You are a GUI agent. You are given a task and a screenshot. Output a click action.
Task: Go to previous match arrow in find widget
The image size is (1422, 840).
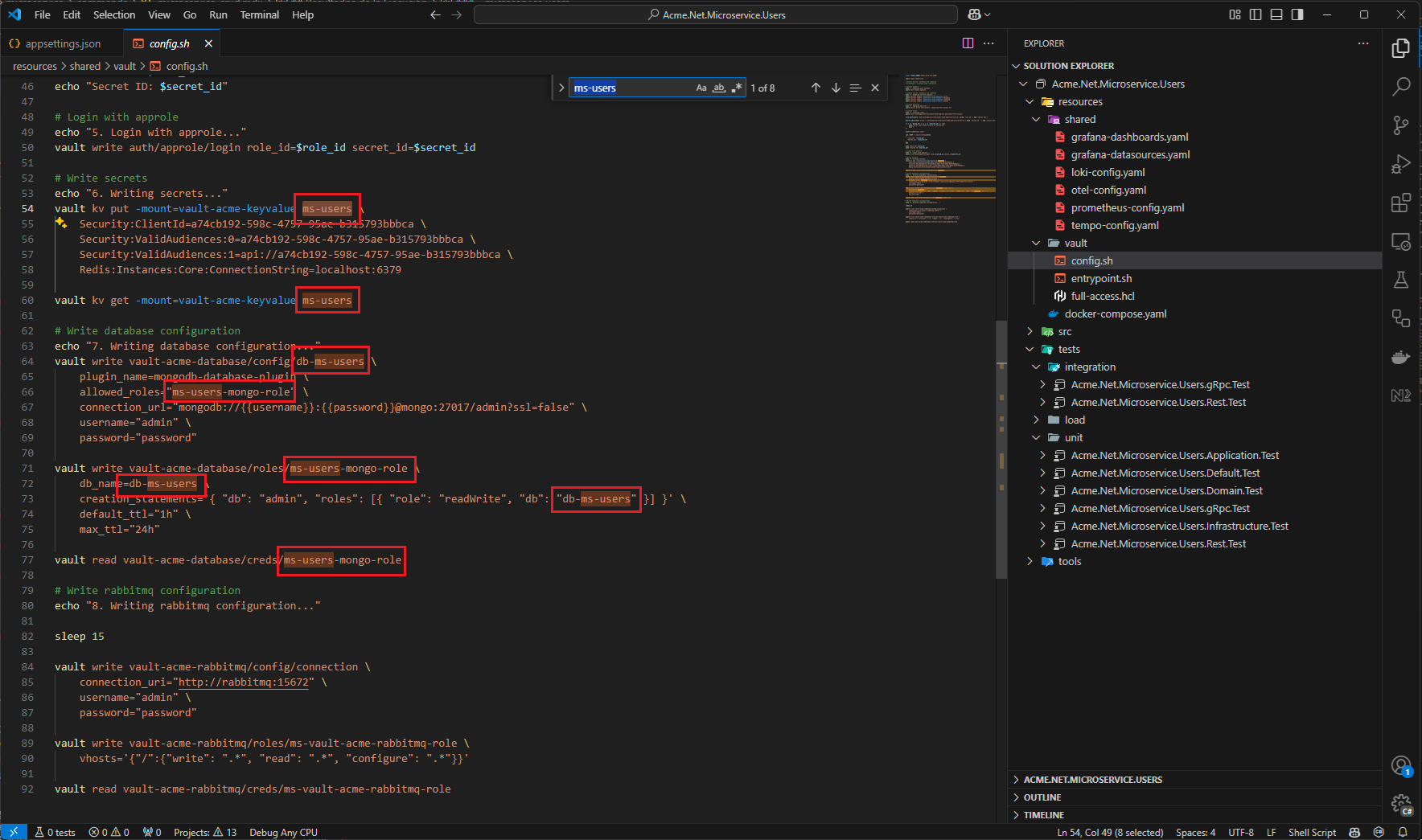(816, 88)
